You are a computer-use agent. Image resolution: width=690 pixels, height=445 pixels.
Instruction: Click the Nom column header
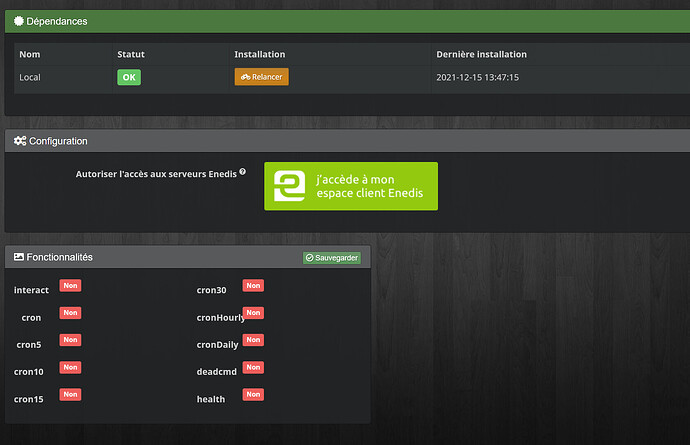pos(29,54)
